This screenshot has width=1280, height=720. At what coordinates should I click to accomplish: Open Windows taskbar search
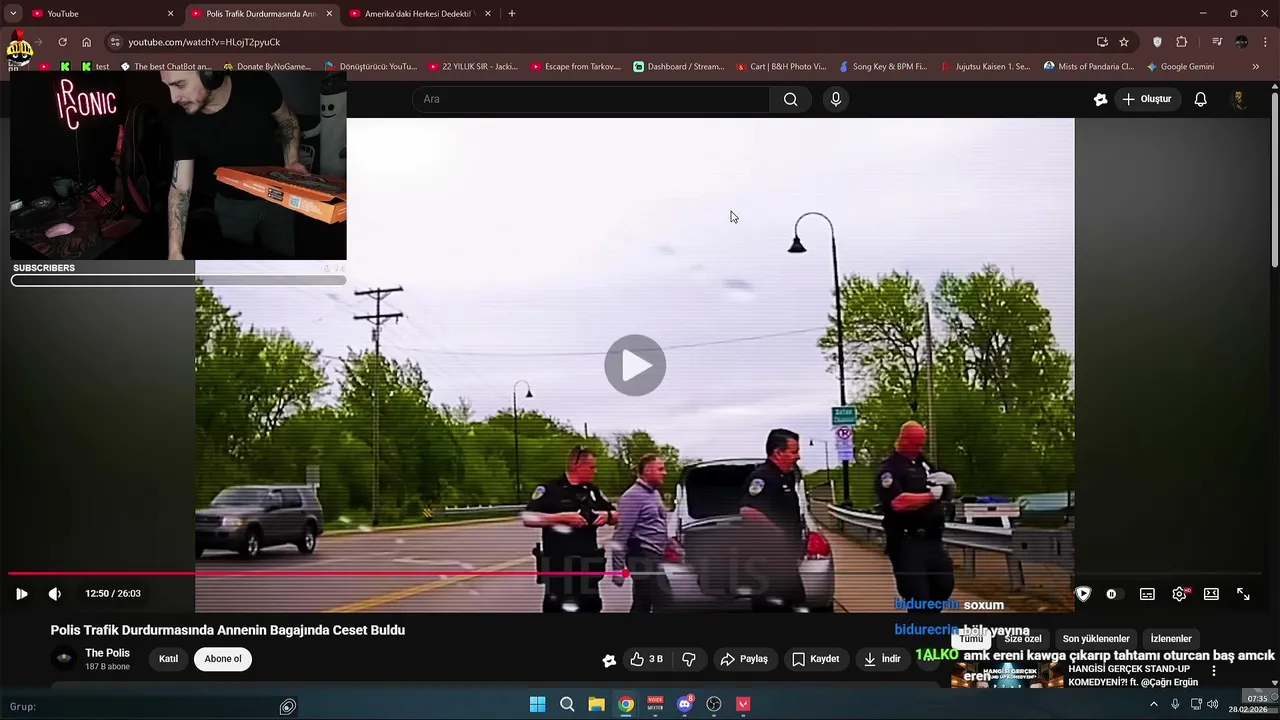pyautogui.click(x=567, y=704)
